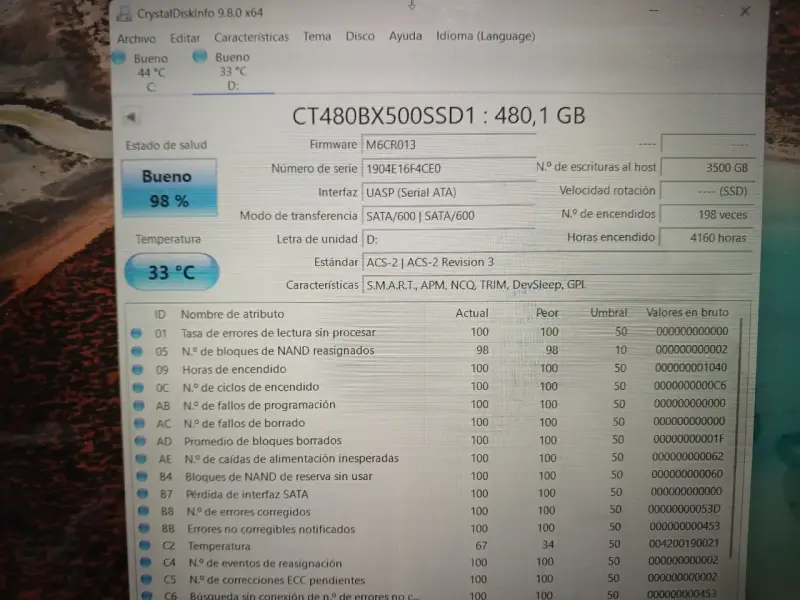Click status dot for attribute AC
800x600 pixels.
pyautogui.click(x=140, y=423)
